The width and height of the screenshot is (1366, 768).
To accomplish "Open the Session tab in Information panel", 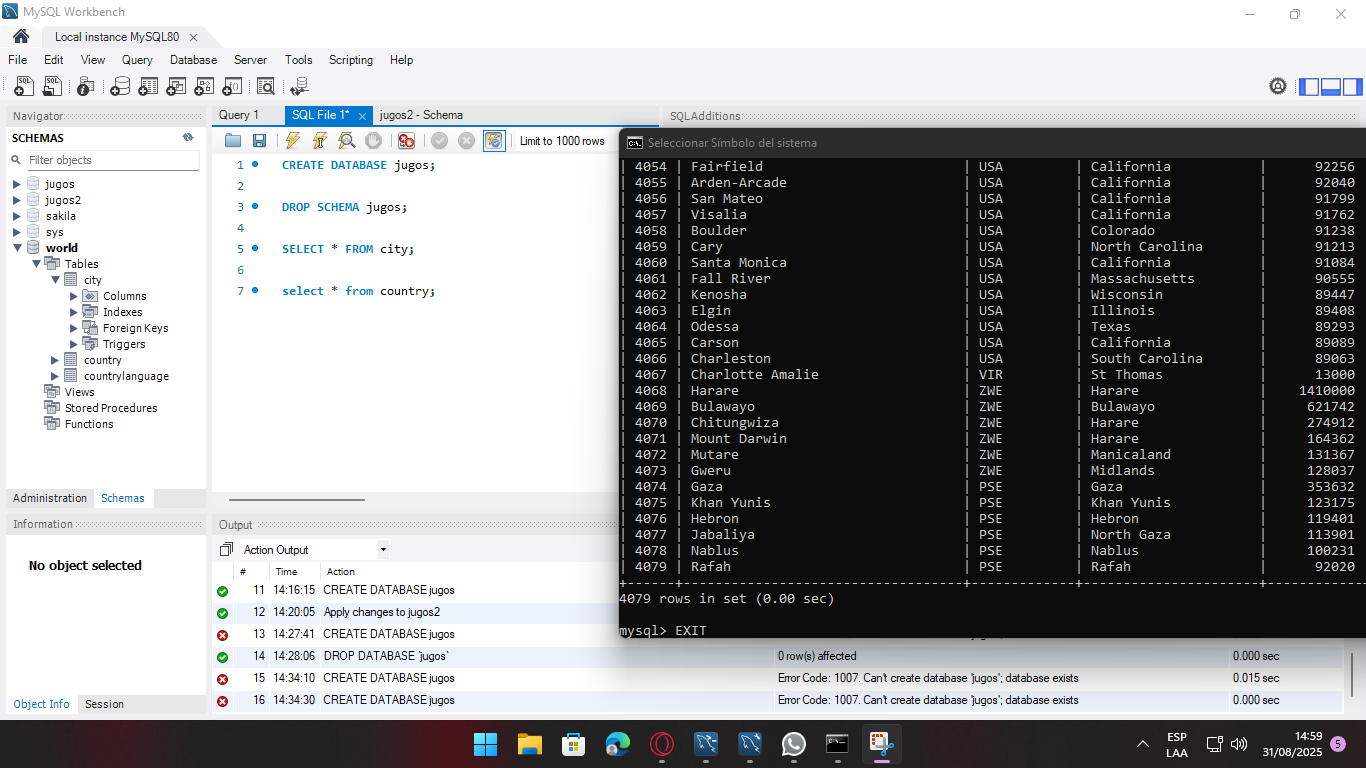I will tap(104, 704).
